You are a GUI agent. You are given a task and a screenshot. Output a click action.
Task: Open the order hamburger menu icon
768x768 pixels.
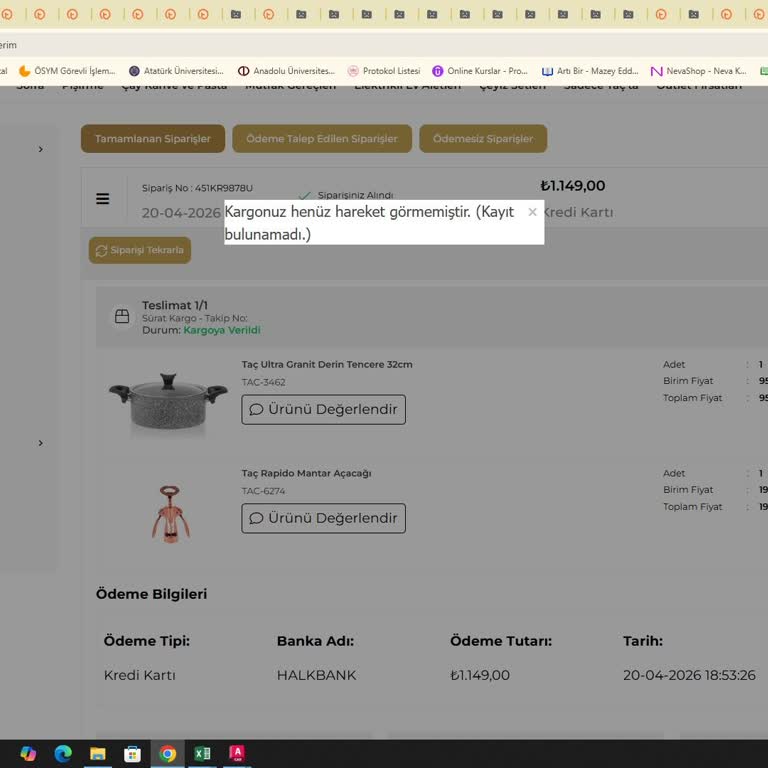(x=102, y=198)
